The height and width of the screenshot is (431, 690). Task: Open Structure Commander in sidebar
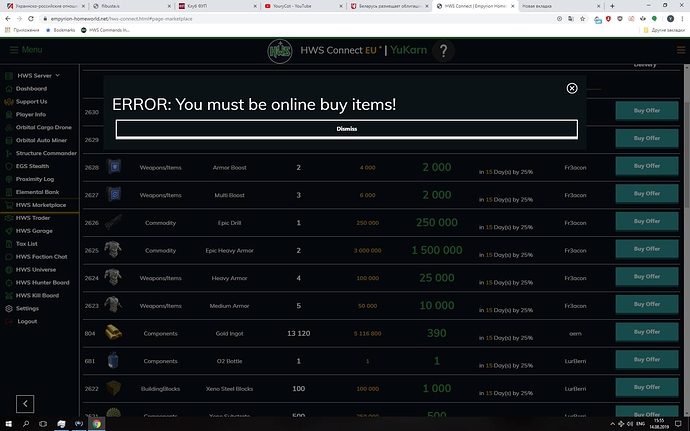[46, 153]
